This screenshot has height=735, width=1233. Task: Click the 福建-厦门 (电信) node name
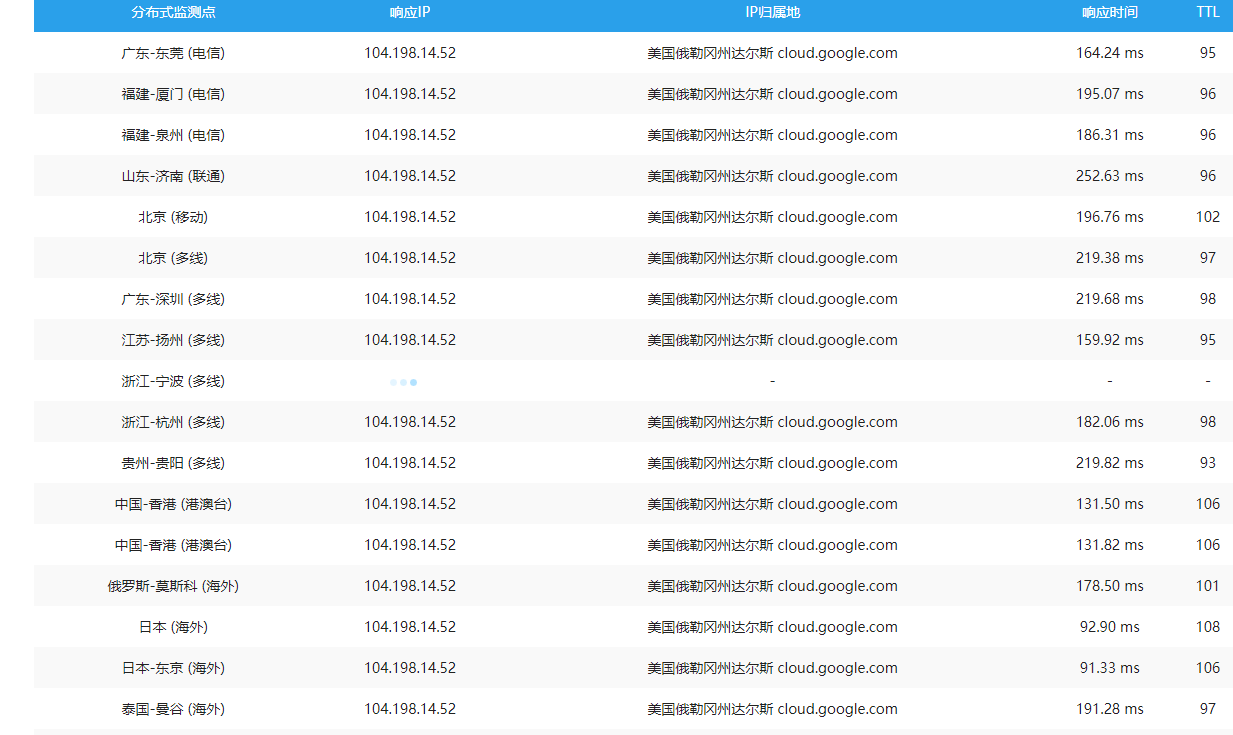(x=173, y=94)
